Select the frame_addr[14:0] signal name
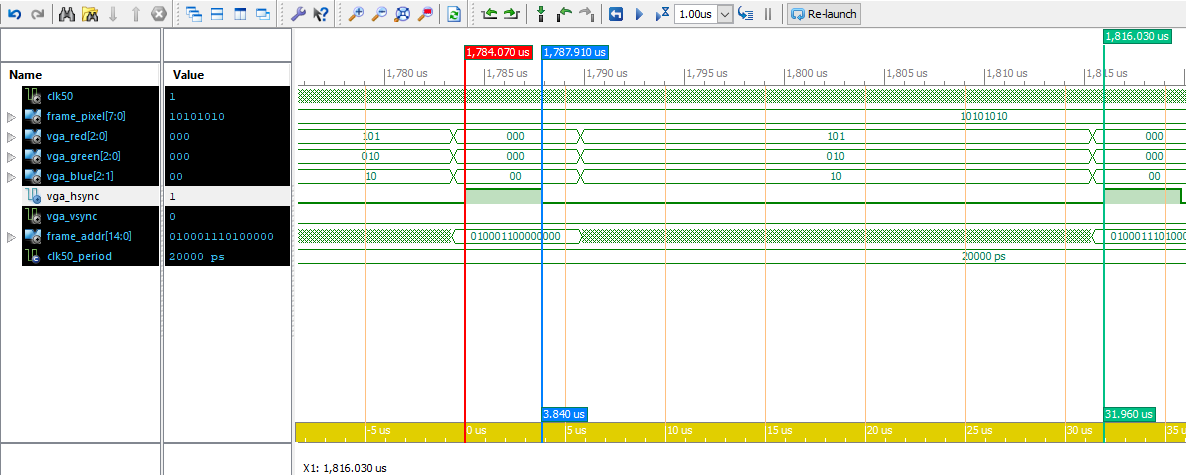The image size is (1186, 475). click(x=88, y=237)
